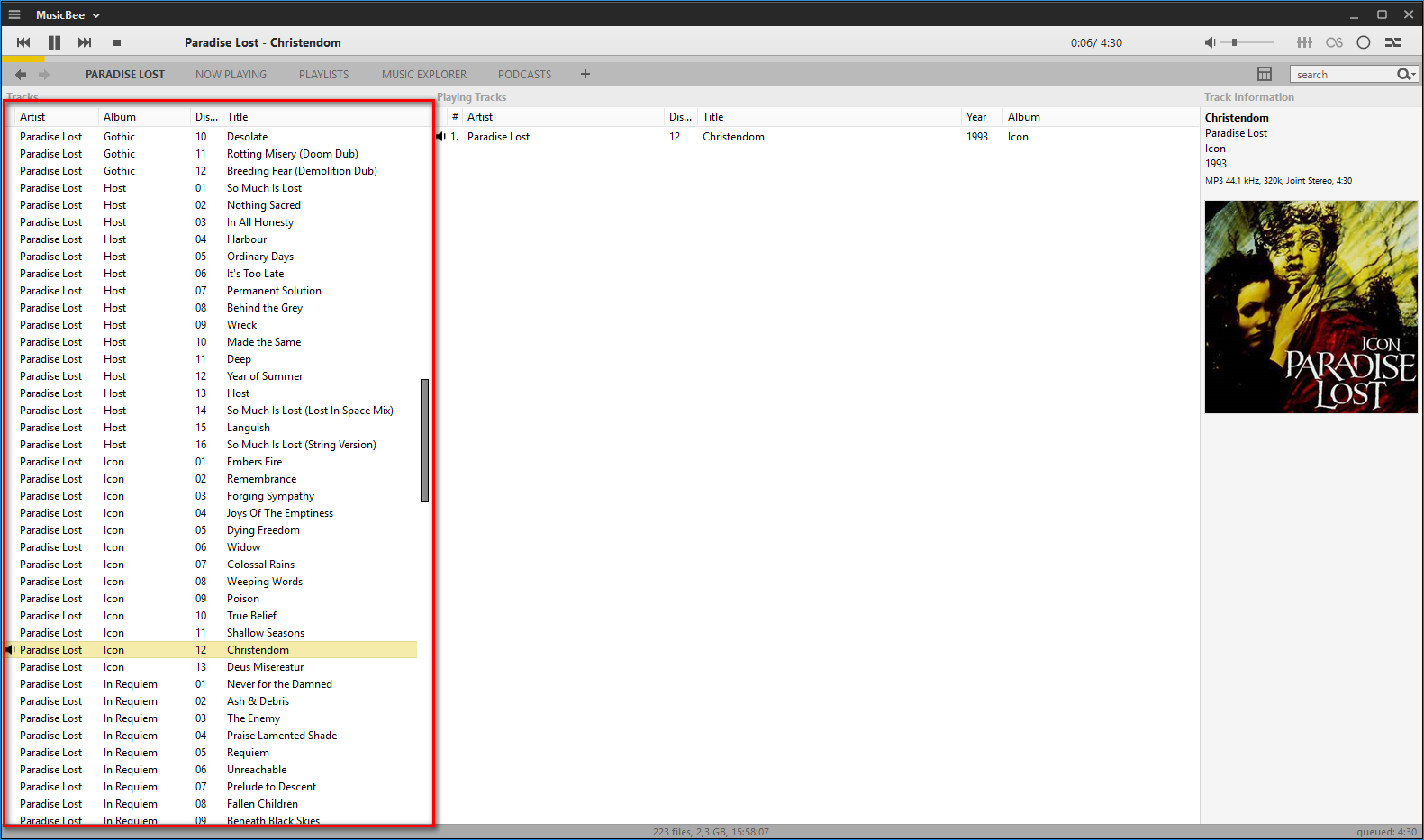1424x840 pixels.
Task: Toggle shuffle mode
Action: tap(1393, 42)
